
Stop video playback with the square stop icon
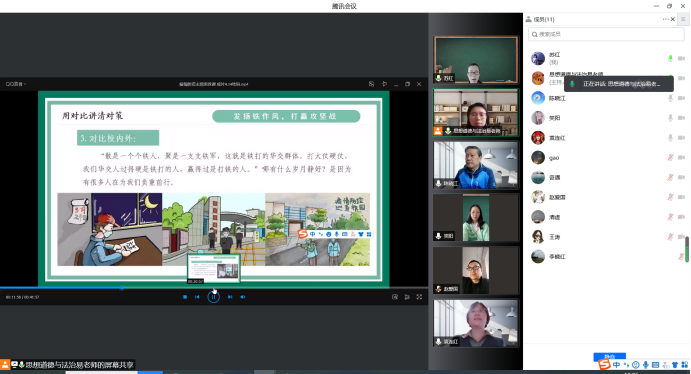click(185, 297)
